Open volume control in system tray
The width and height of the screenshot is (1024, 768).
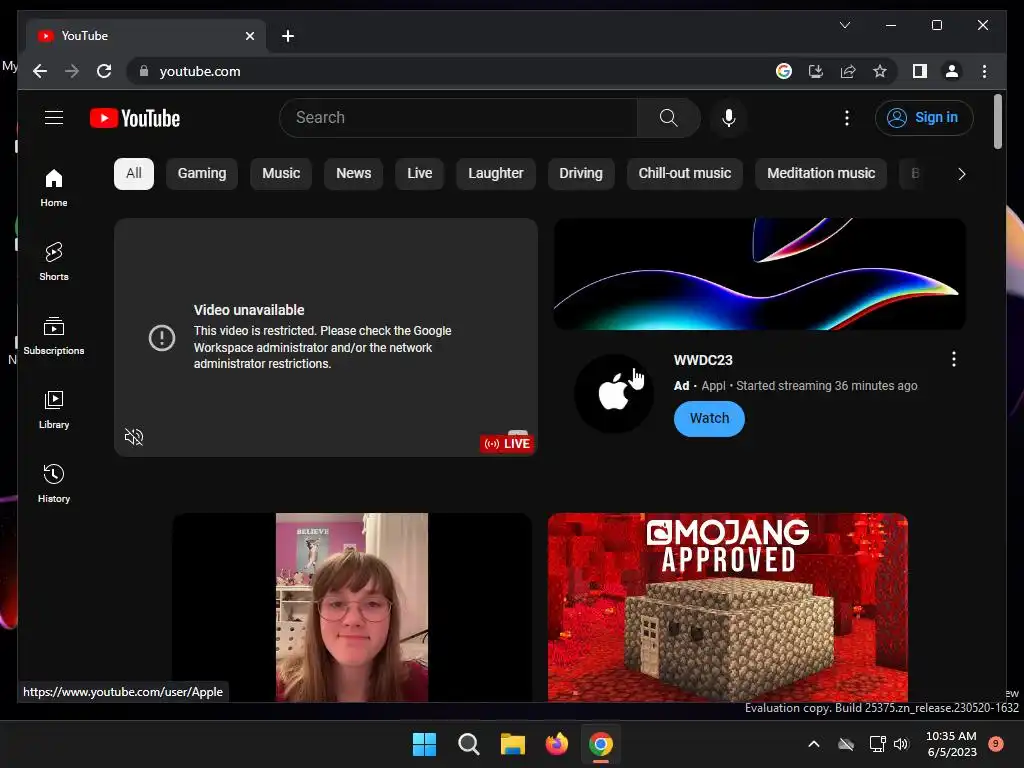901,744
